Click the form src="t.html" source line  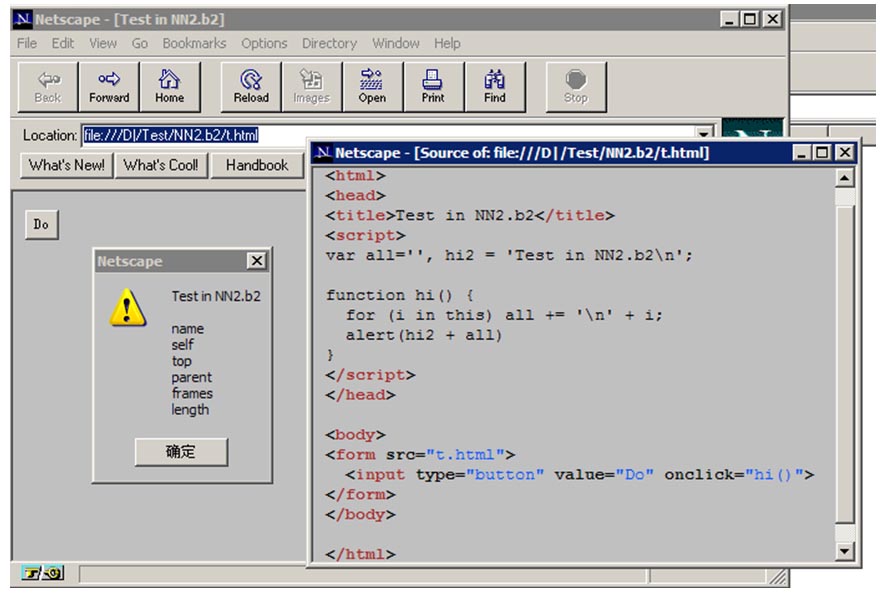pyautogui.click(x=420, y=455)
